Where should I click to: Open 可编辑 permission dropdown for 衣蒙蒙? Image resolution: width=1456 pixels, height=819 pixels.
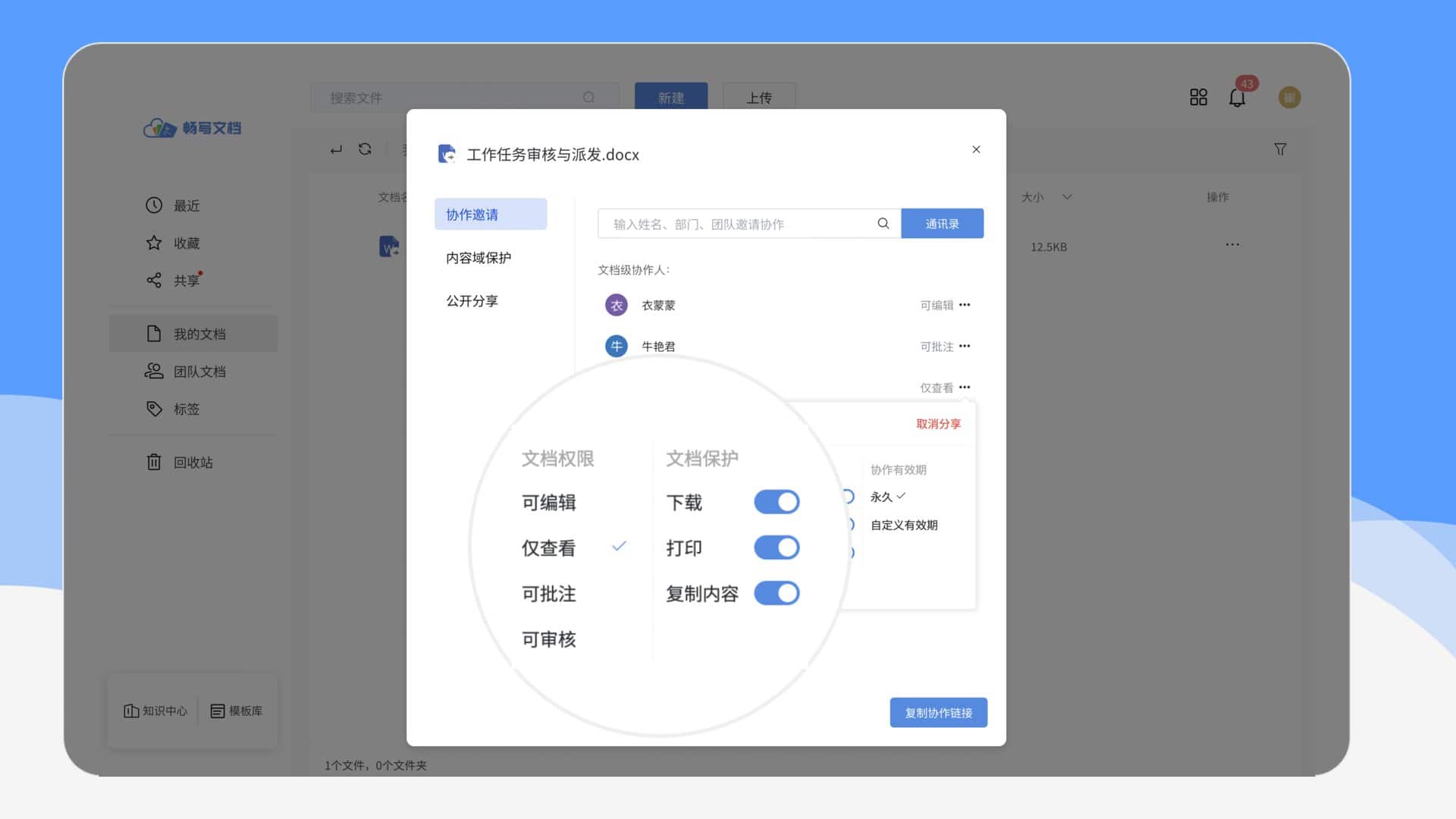(937, 305)
